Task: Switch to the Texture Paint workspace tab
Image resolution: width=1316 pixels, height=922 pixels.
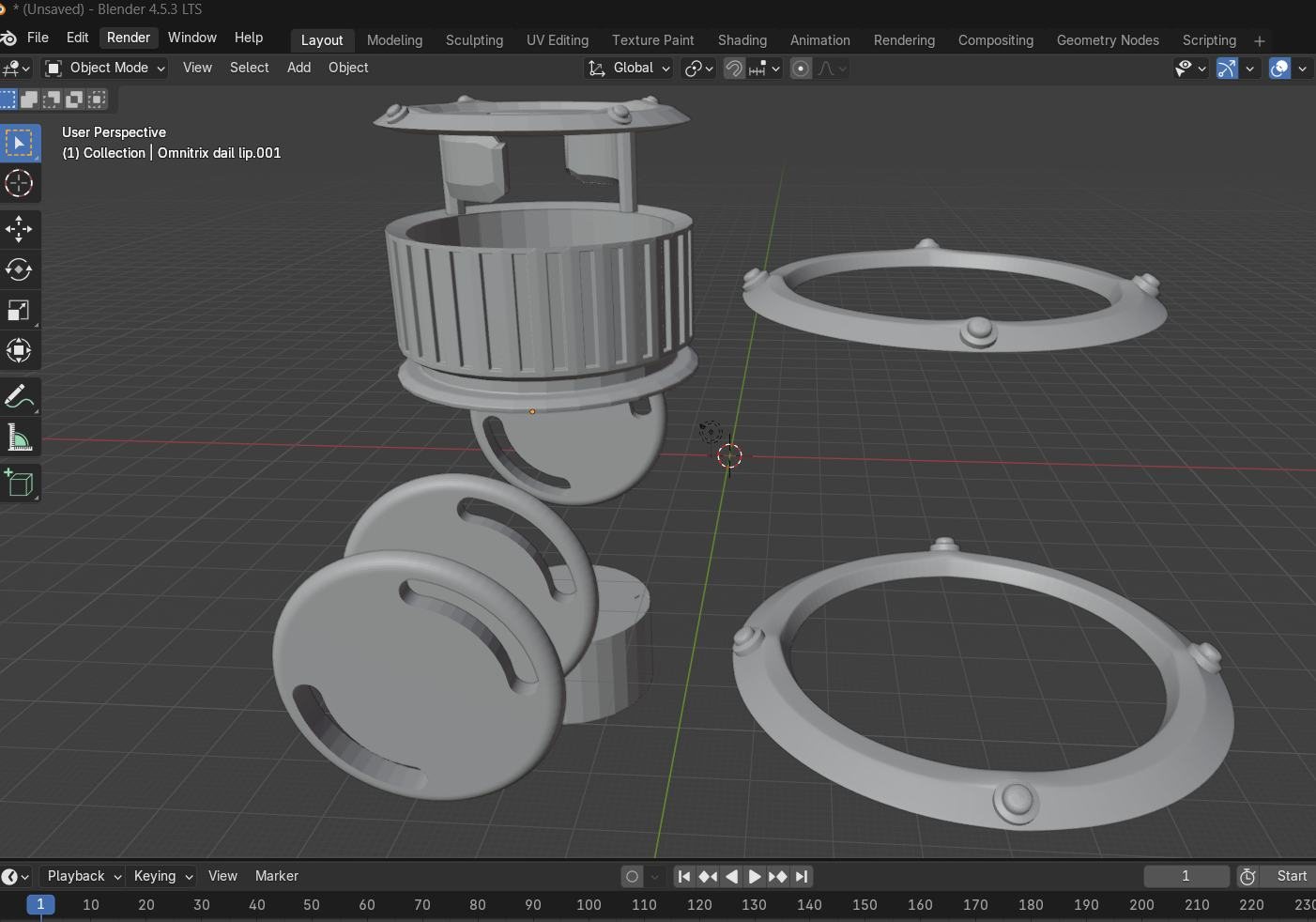Action: [x=653, y=40]
